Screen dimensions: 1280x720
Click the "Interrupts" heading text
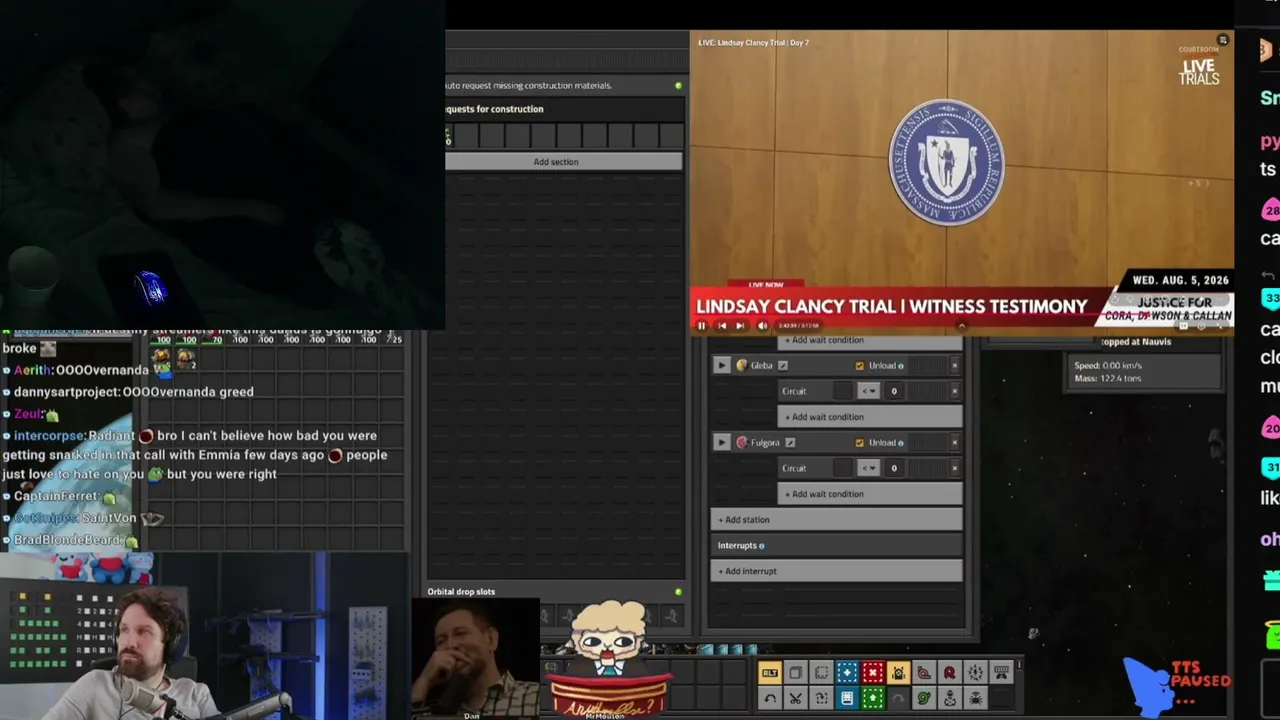point(737,546)
